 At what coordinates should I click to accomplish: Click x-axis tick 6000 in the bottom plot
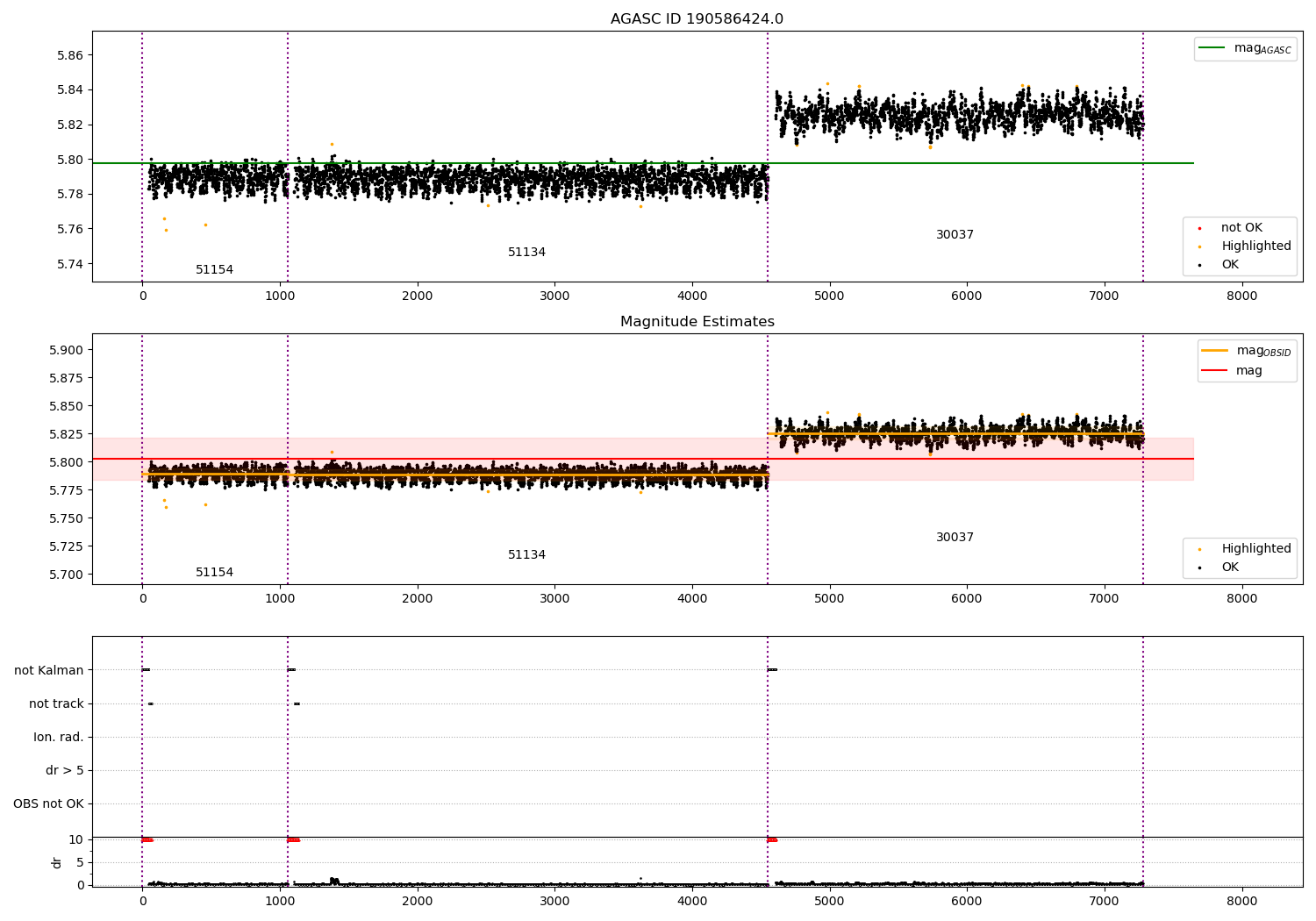pyautogui.click(x=967, y=900)
